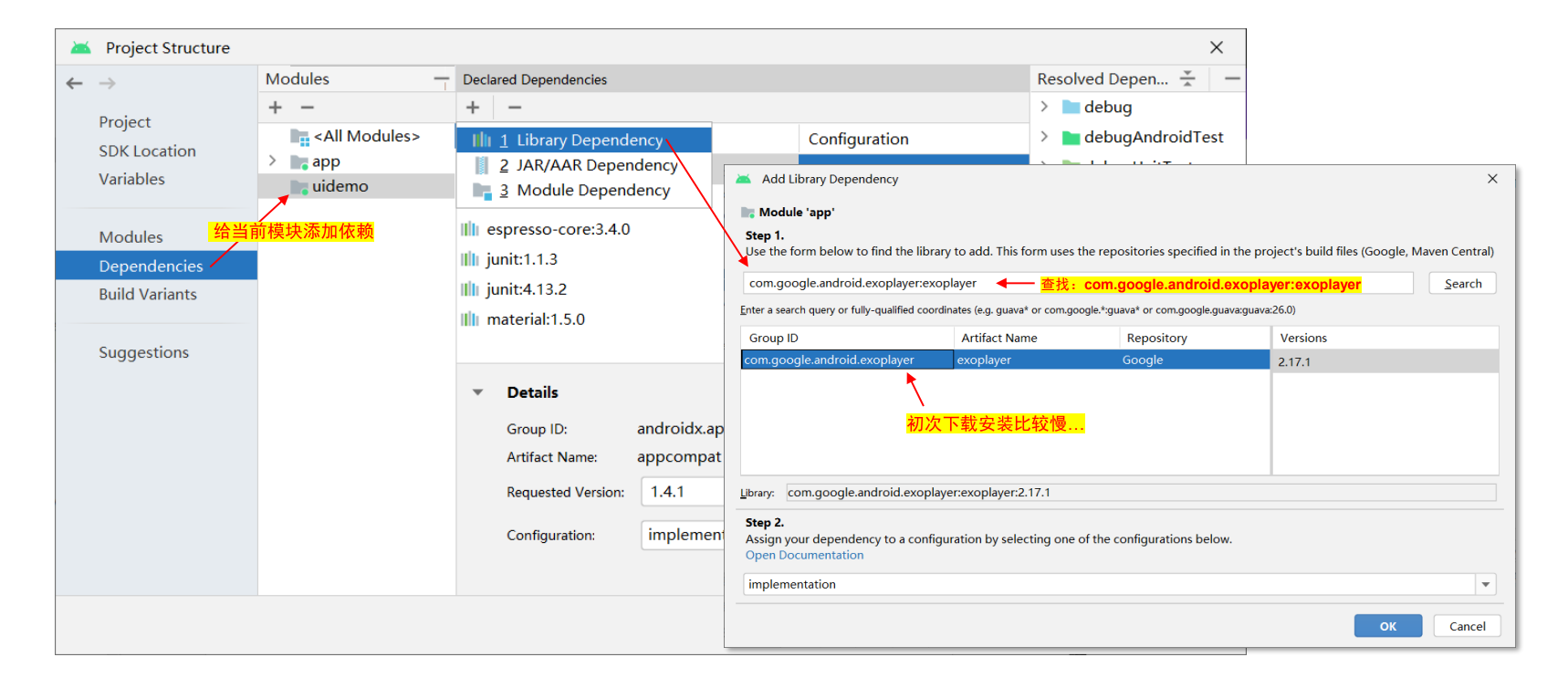Expand the debug resolved dependency node
This screenshot has width=1568, height=678.
1044,107
